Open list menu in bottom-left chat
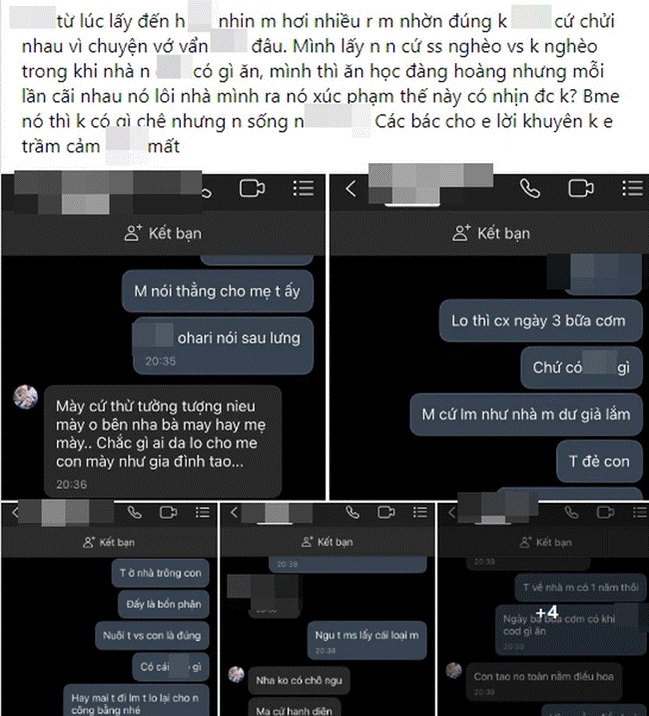 202,512
